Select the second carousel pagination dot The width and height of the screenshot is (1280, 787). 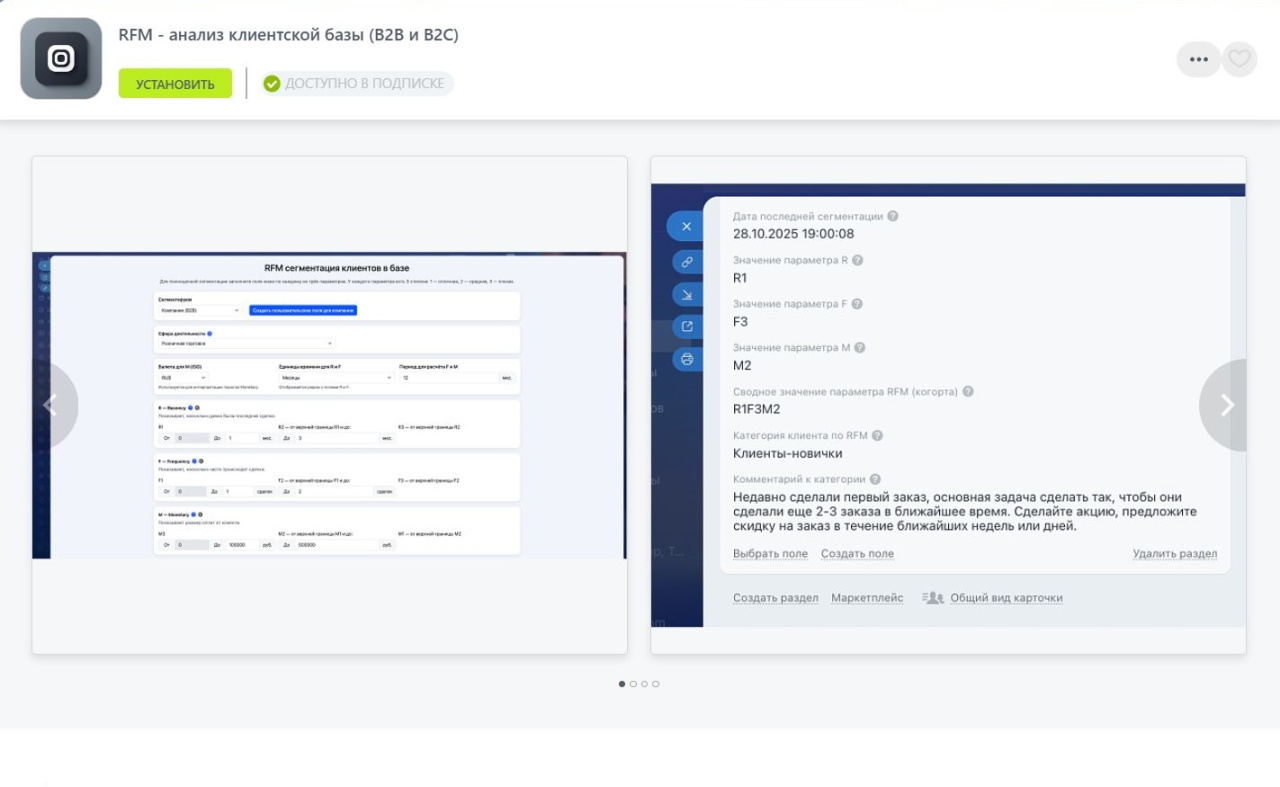pos(633,684)
